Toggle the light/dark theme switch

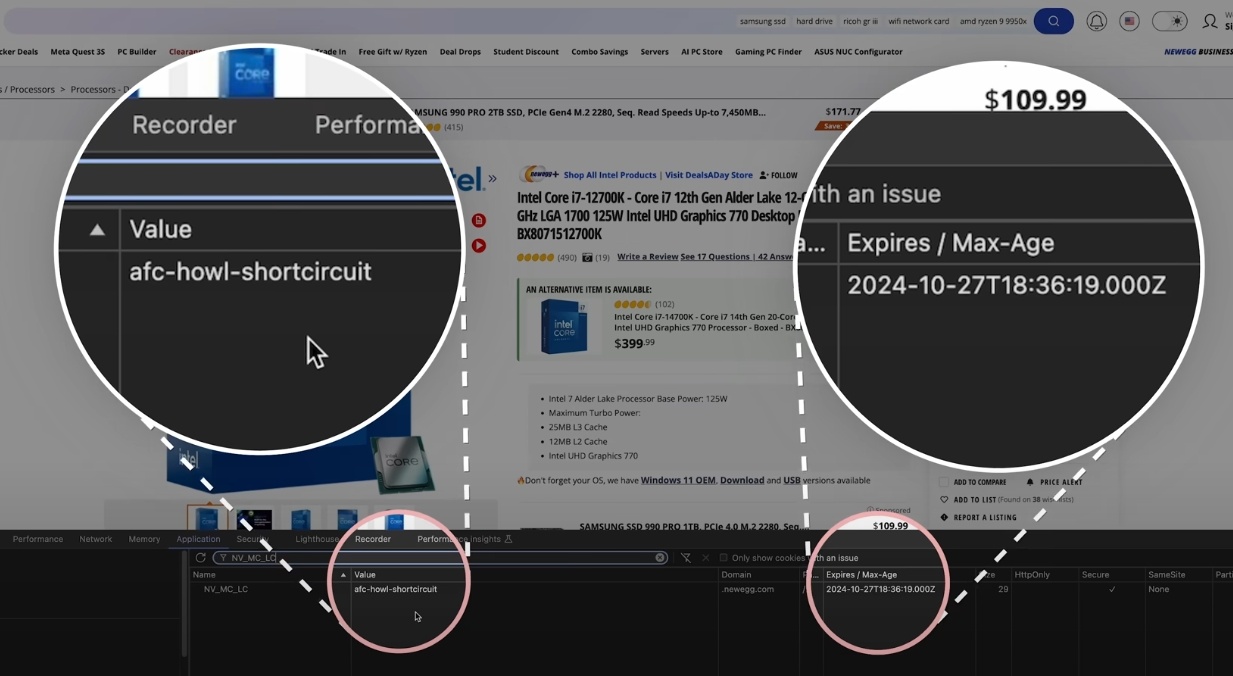[1169, 21]
